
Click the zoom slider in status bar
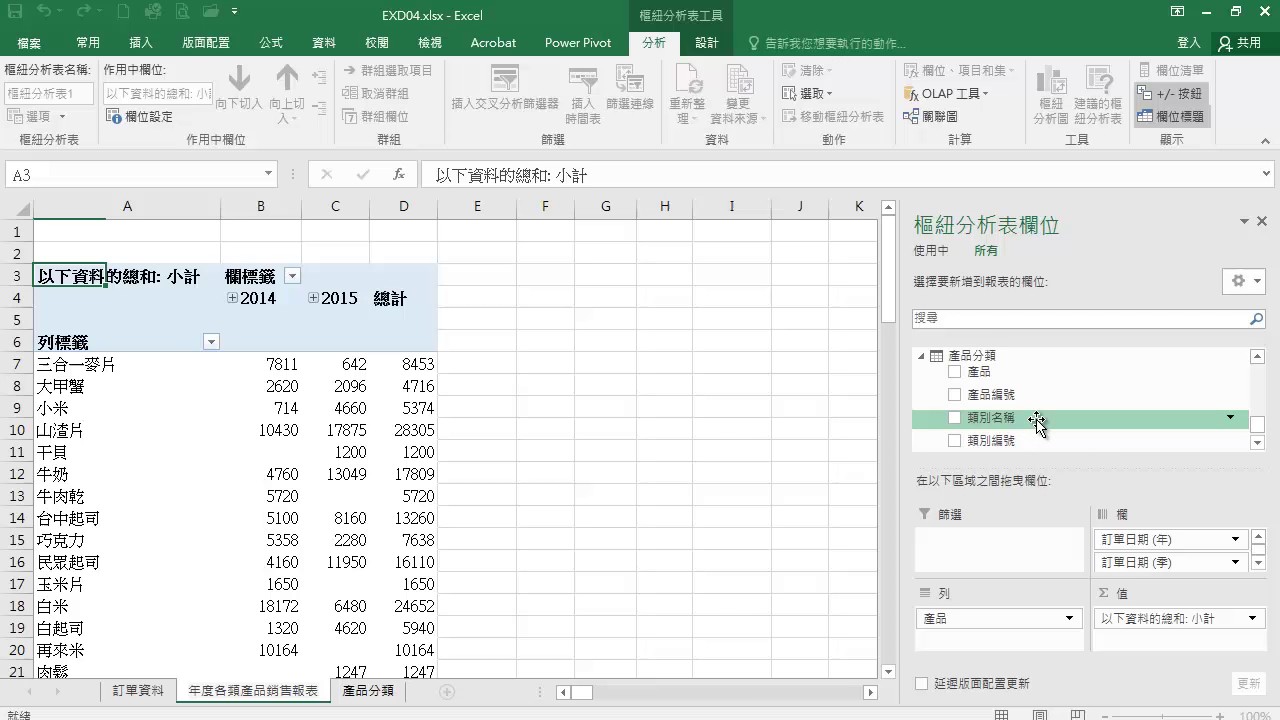(1163, 716)
